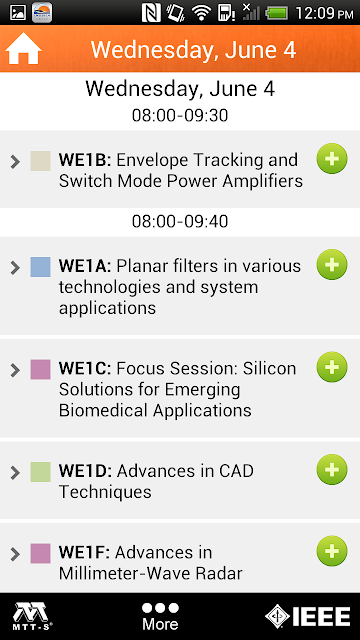Screen dimensions: 360x640
Task: Tap the Home icon in orange header
Action: (23, 49)
